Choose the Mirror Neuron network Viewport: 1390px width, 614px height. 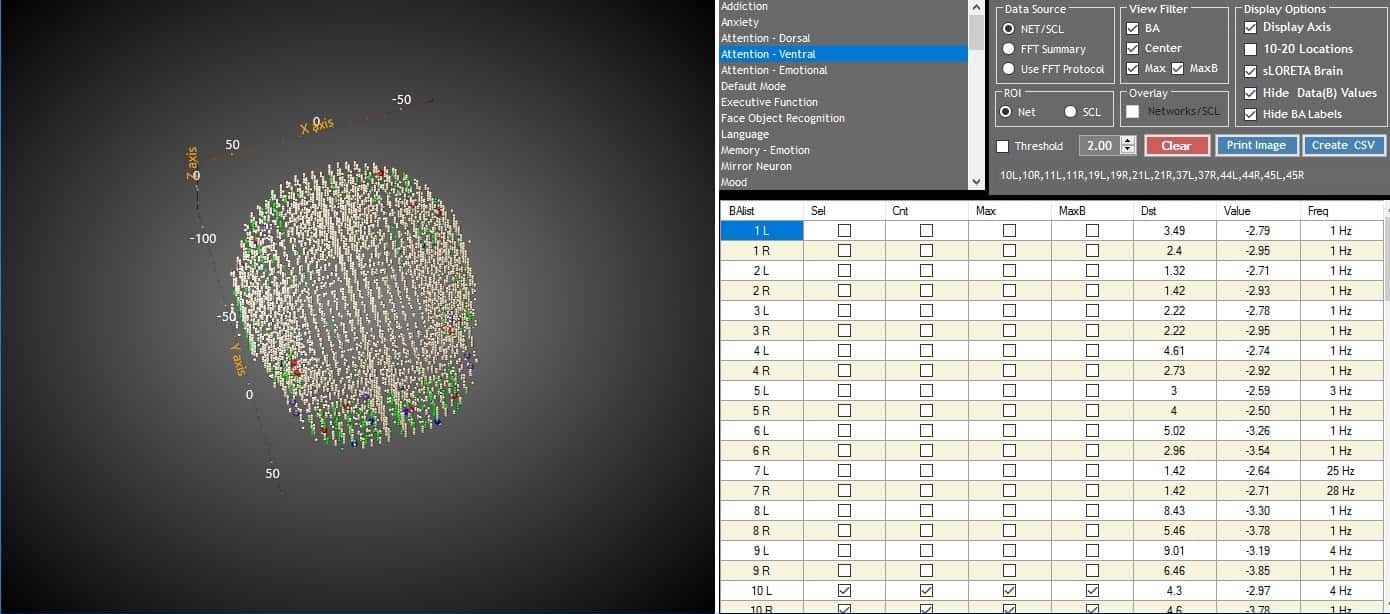coord(755,166)
